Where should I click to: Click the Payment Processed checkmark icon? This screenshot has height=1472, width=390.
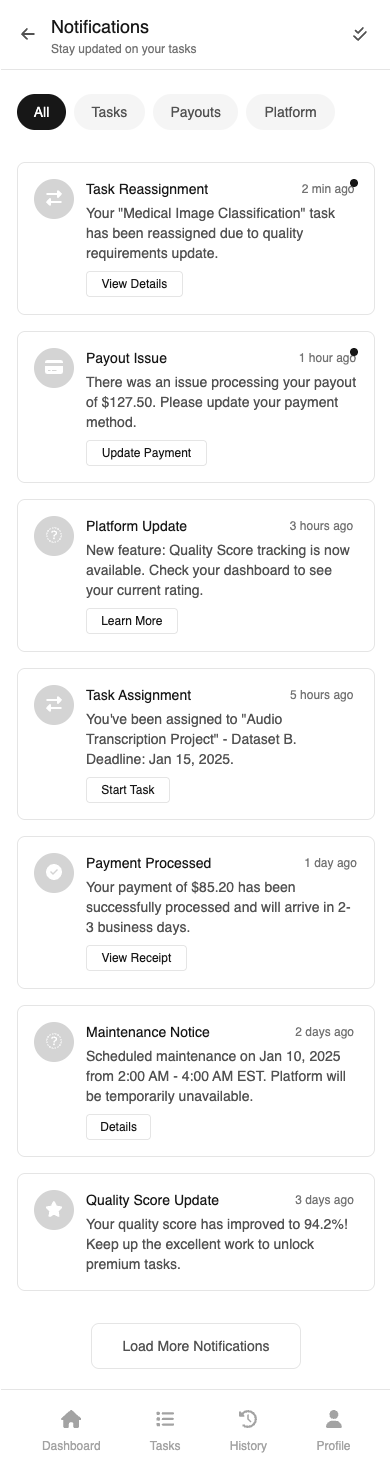pos(54,873)
